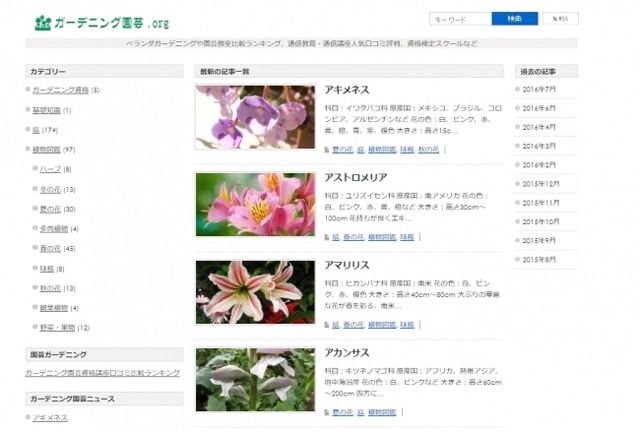Click the category icon under アマリリス excerpt
Screen dimensions: 640x431
click(327, 325)
